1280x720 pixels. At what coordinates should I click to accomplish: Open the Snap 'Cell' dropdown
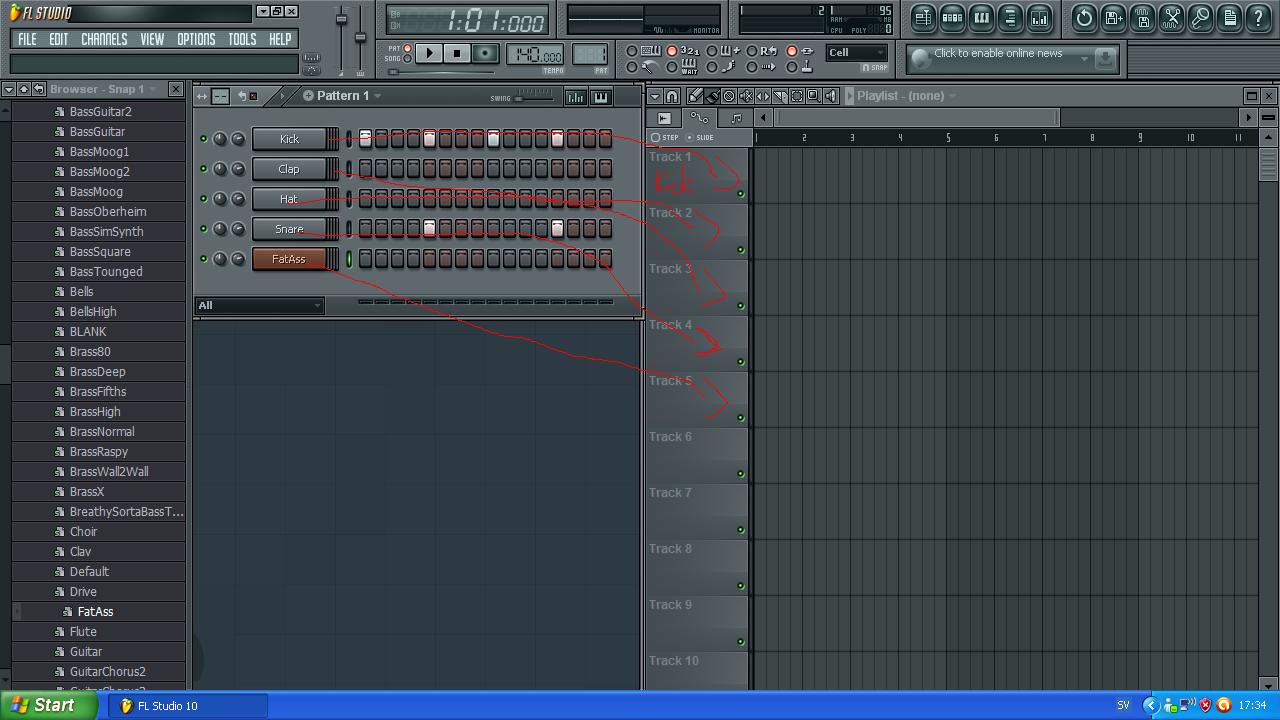pos(857,53)
